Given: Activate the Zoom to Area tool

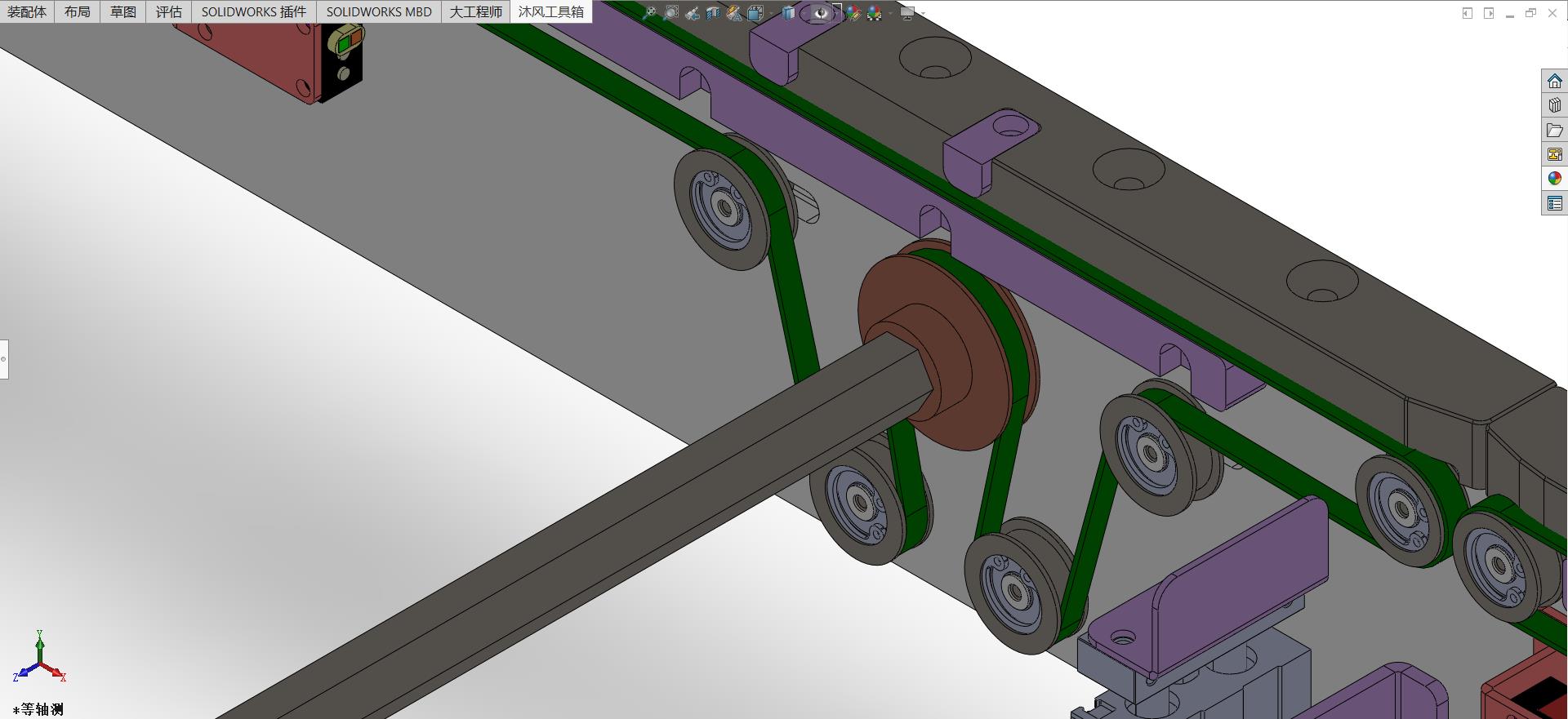Looking at the screenshot, I should pos(671,13).
